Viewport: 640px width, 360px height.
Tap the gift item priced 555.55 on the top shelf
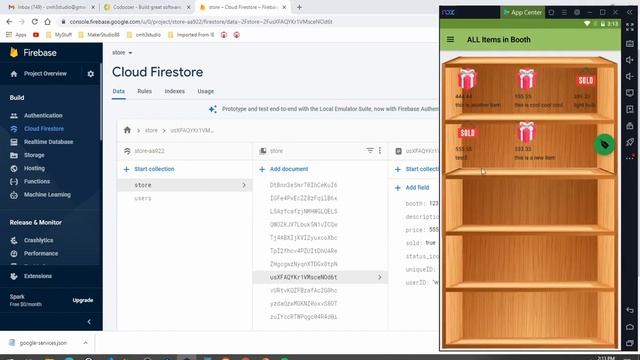pos(526,79)
